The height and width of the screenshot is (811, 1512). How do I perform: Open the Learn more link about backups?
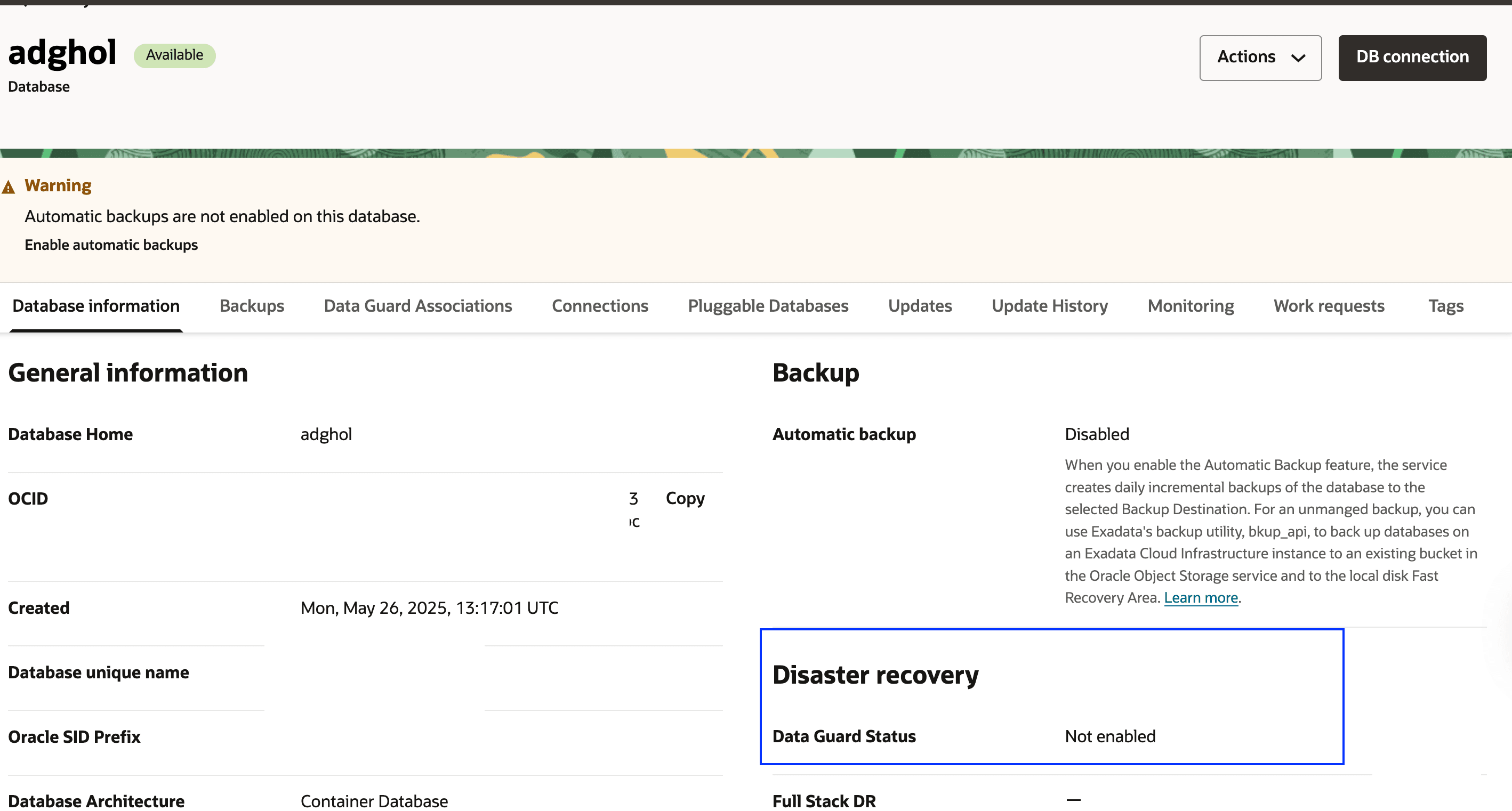[1201, 597]
